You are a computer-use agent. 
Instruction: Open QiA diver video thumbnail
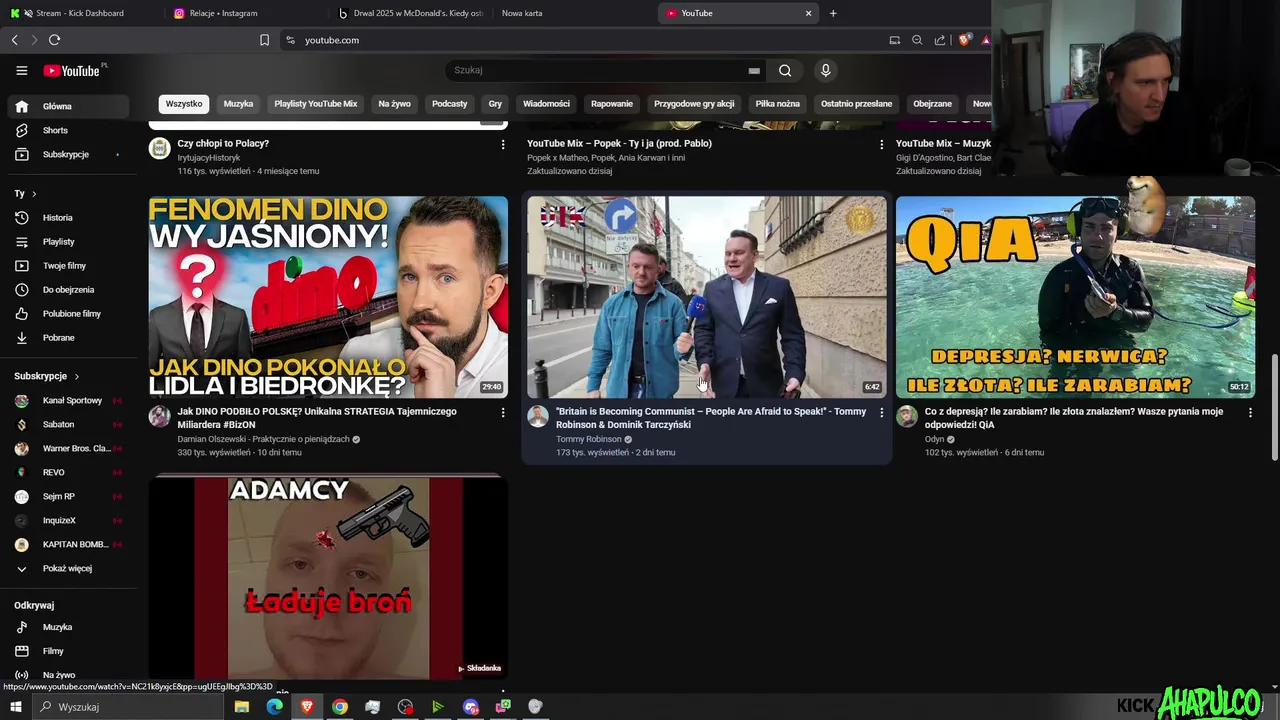click(x=1075, y=297)
